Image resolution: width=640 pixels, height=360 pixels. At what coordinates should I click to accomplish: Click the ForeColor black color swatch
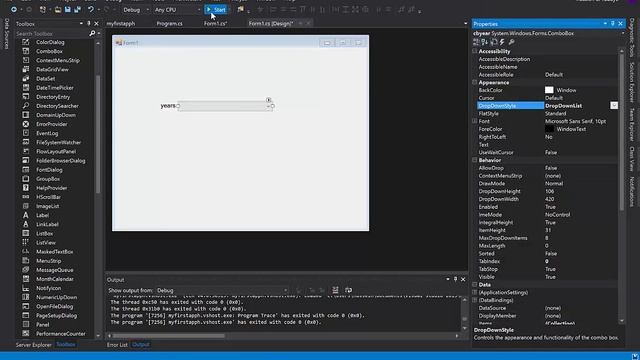point(549,129)
